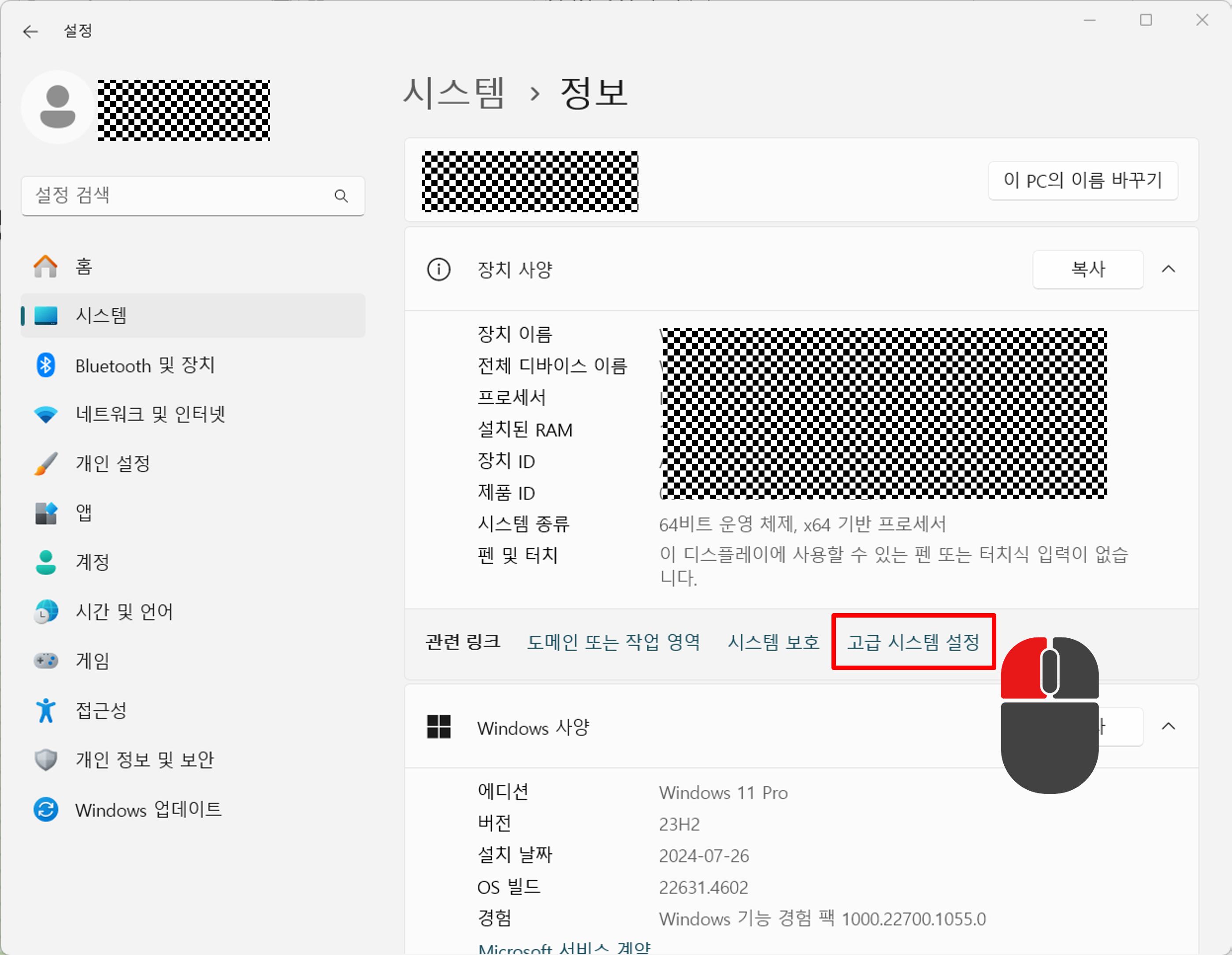Open 네트워크 및 인터넷 settings
1232x955 pixels.
(x=193, y=415)
